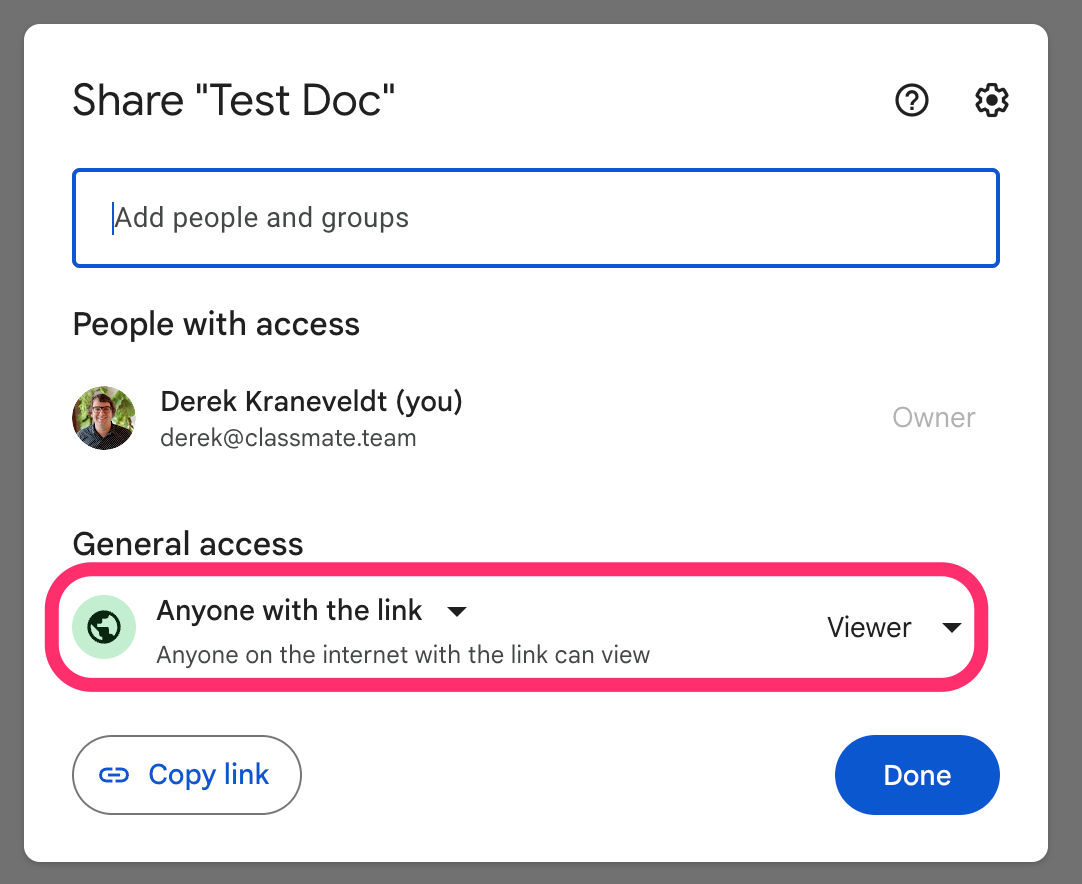Click the Owner role label
1082x884 pixels.
[x=934, y=418]
